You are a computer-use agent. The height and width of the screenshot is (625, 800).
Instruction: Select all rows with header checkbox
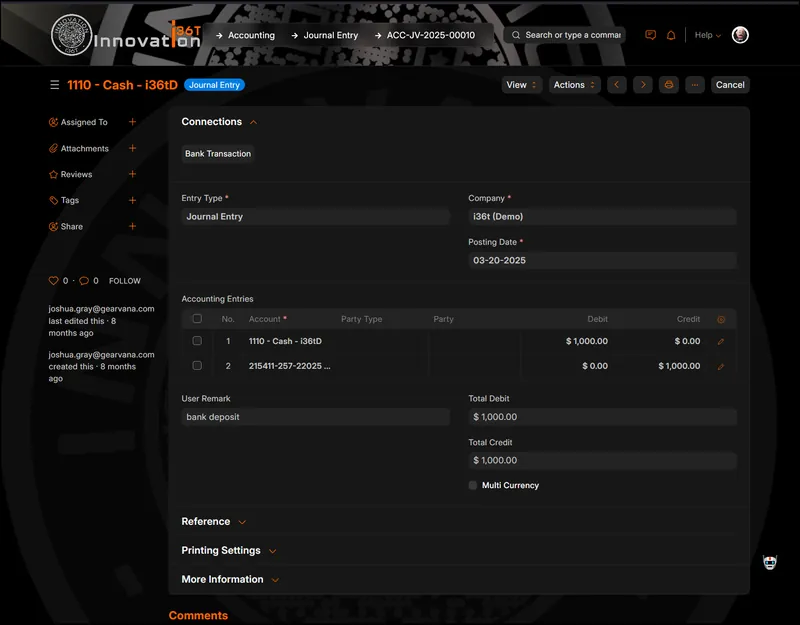[x=197, y=319]
